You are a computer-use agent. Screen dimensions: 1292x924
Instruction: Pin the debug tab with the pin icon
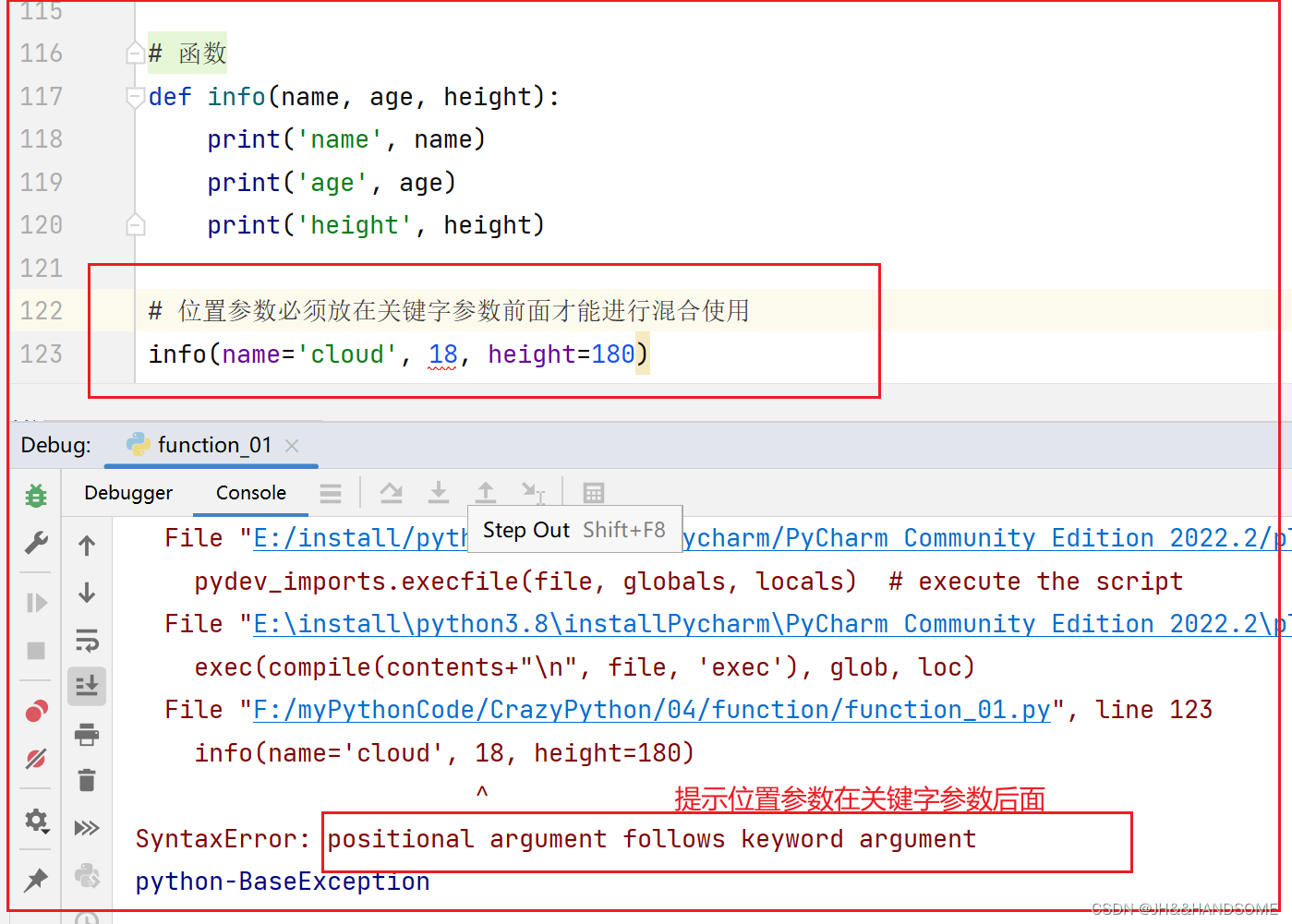coord(36,880)
